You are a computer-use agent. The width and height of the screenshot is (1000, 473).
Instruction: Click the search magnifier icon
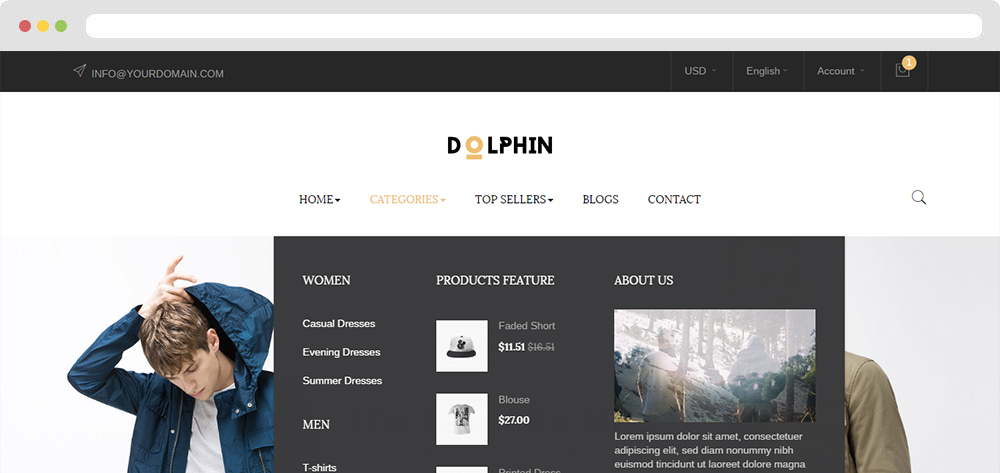918,198
